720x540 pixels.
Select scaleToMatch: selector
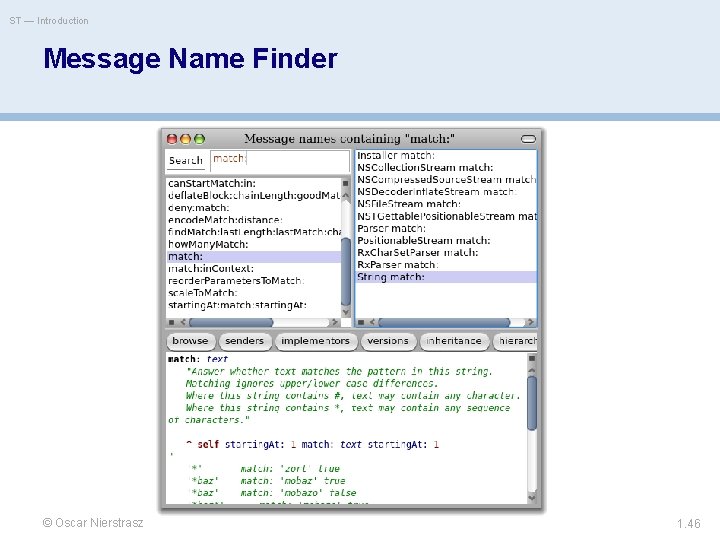point(254,293)
